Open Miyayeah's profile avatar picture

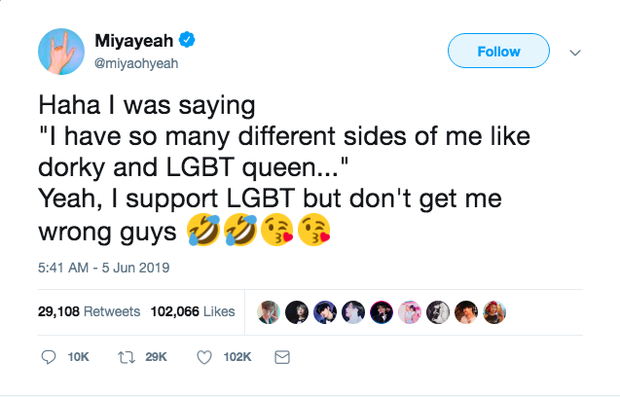pyautogui.click(x=61, y=51)
